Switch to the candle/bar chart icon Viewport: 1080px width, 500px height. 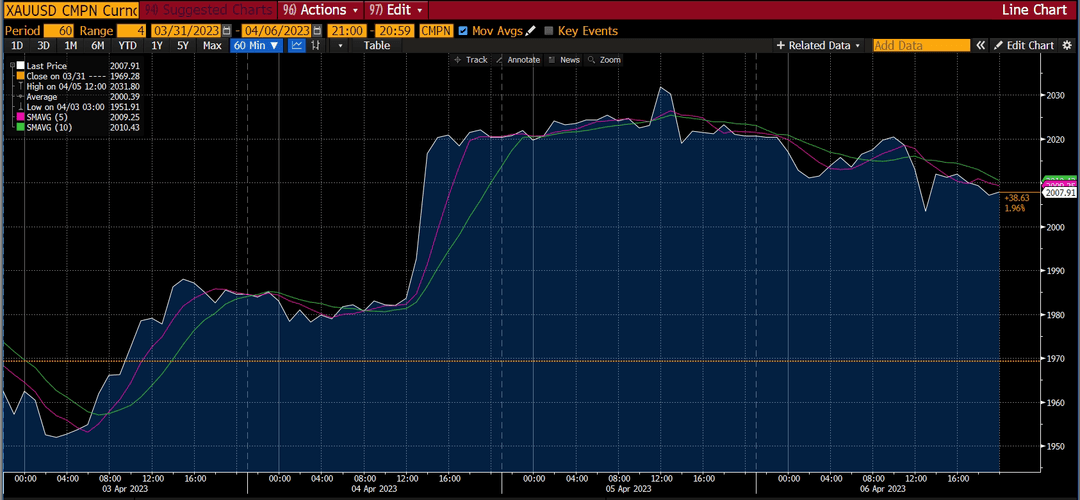coord(316,45)
